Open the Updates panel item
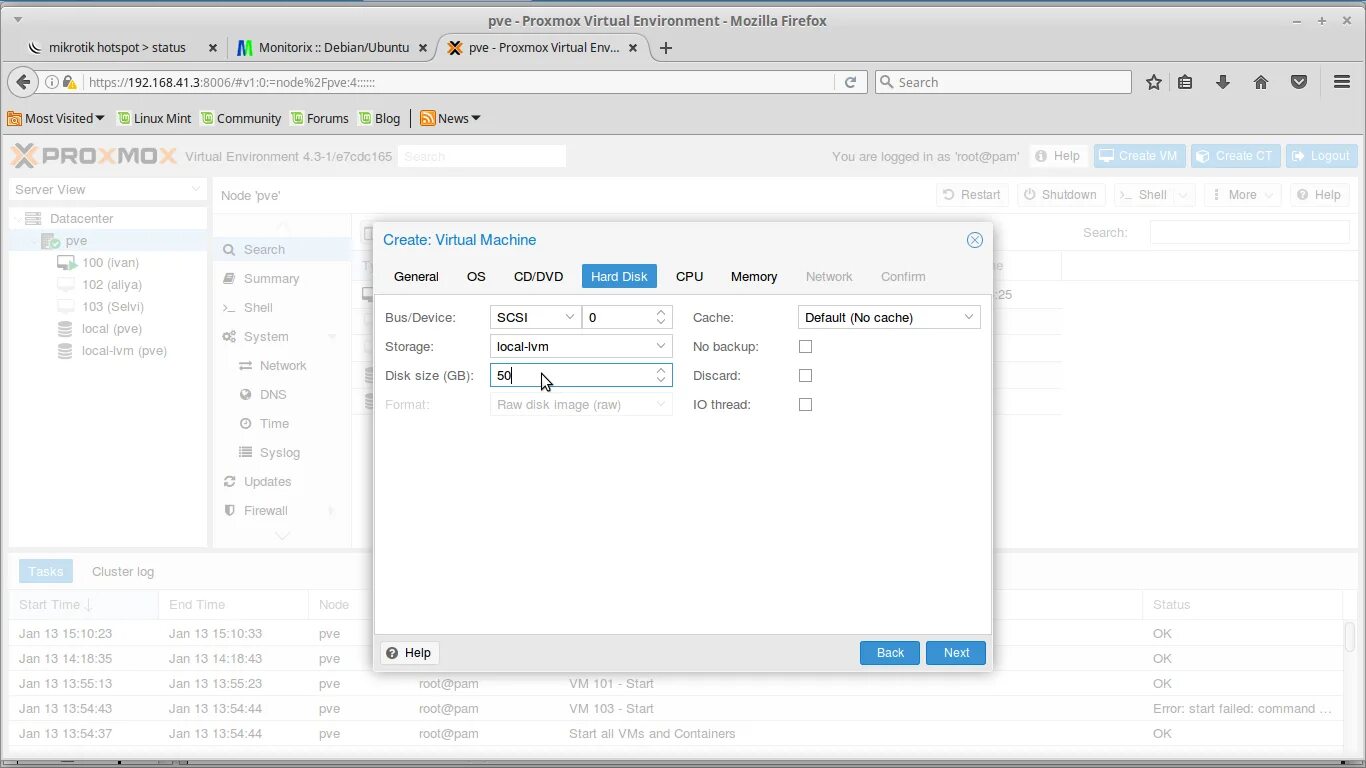The width and height of the screenshot is (1366, 768). coord(267,482)
